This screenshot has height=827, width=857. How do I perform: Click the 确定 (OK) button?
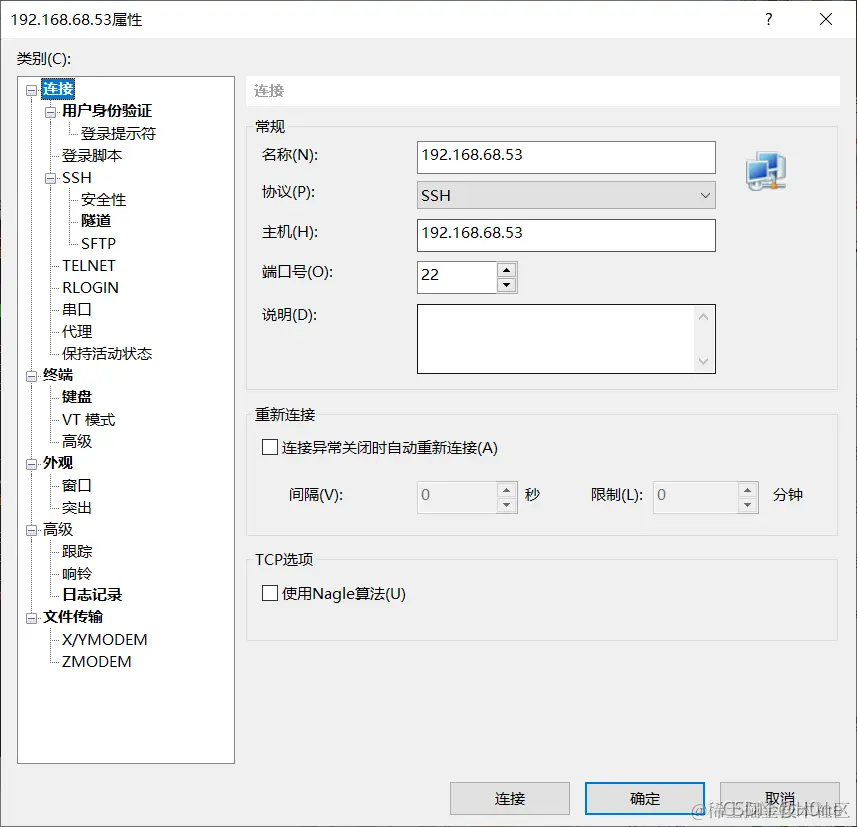pyautogui.click(x=644, y=798)
